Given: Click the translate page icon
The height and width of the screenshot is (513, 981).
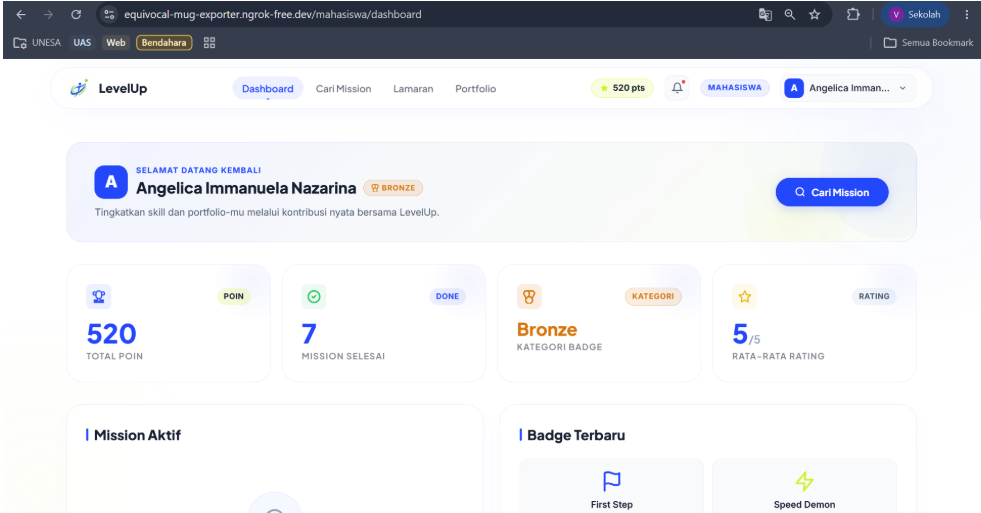Looking at the screenshot, I should (765, 14).
